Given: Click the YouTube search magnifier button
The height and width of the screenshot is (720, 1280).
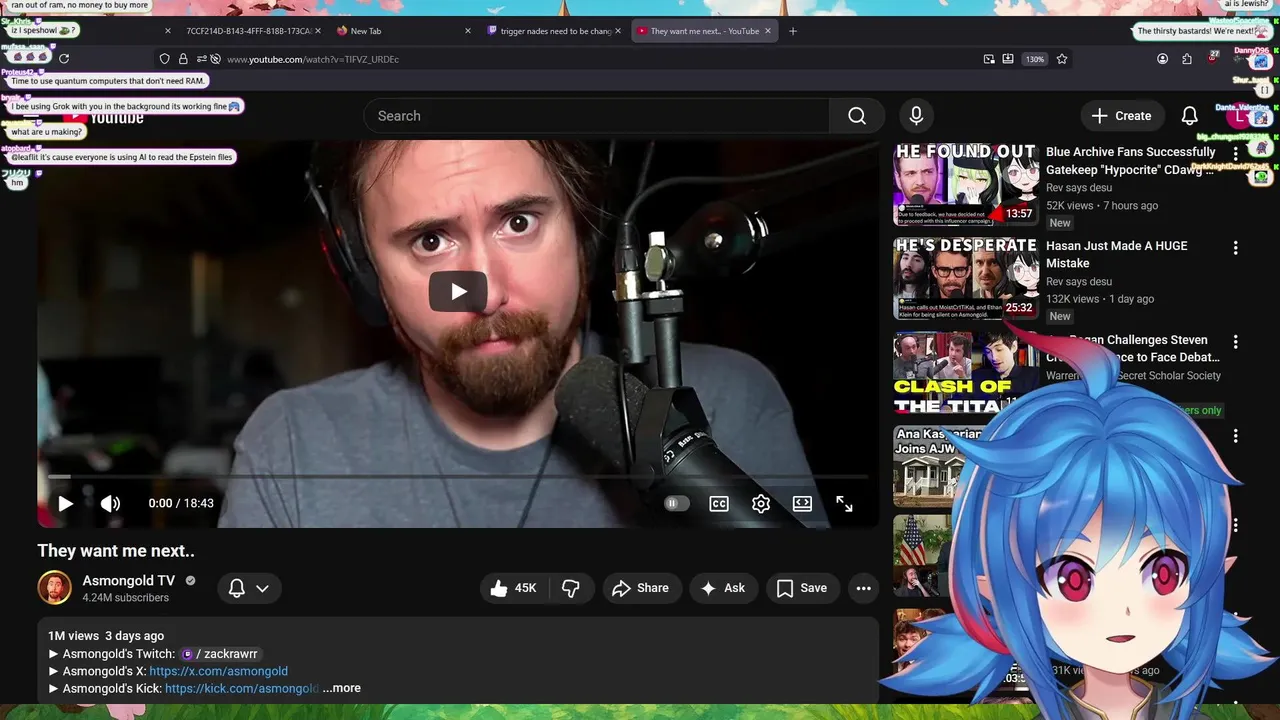Looking at the screenshot, I should 857,116.
